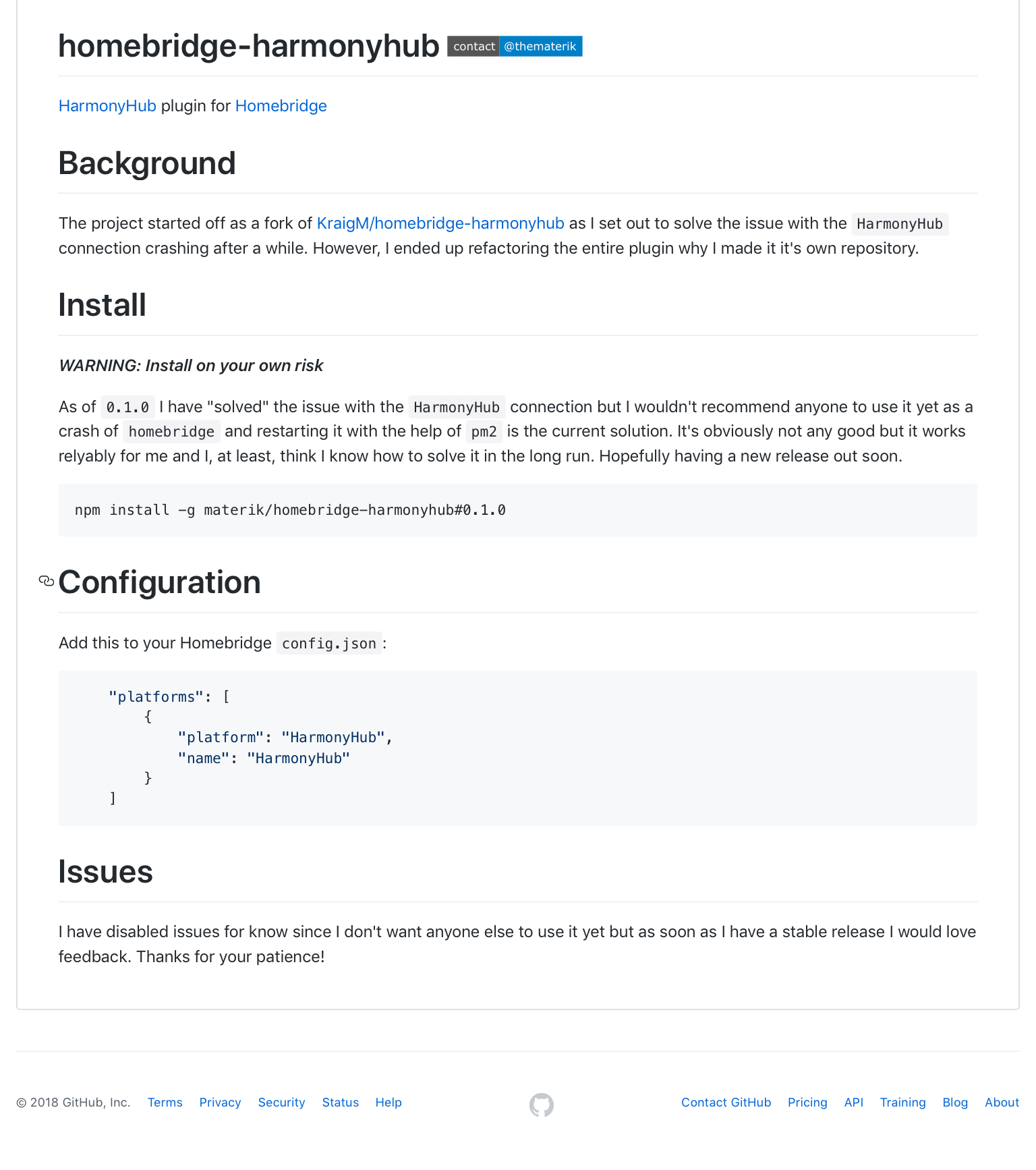Image resolution: width=1036 pixels, height=1170 pixels.
Task: View the Pricing page link
Action: tap(807, 1102)
